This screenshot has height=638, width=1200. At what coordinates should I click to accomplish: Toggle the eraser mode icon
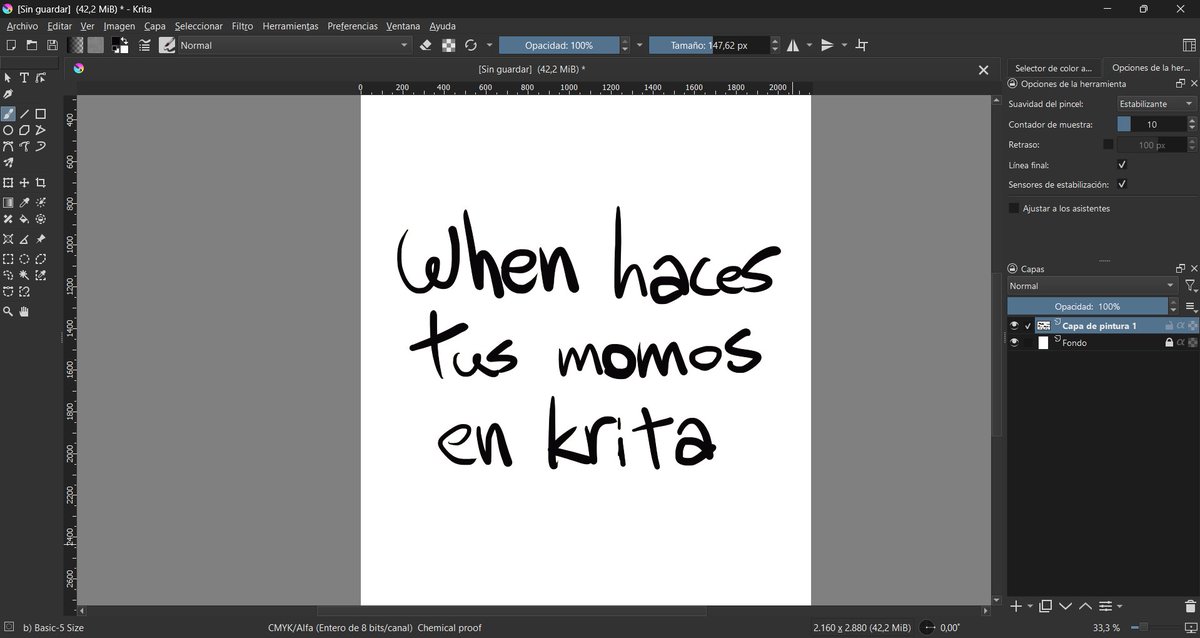(x=426, y=45)
